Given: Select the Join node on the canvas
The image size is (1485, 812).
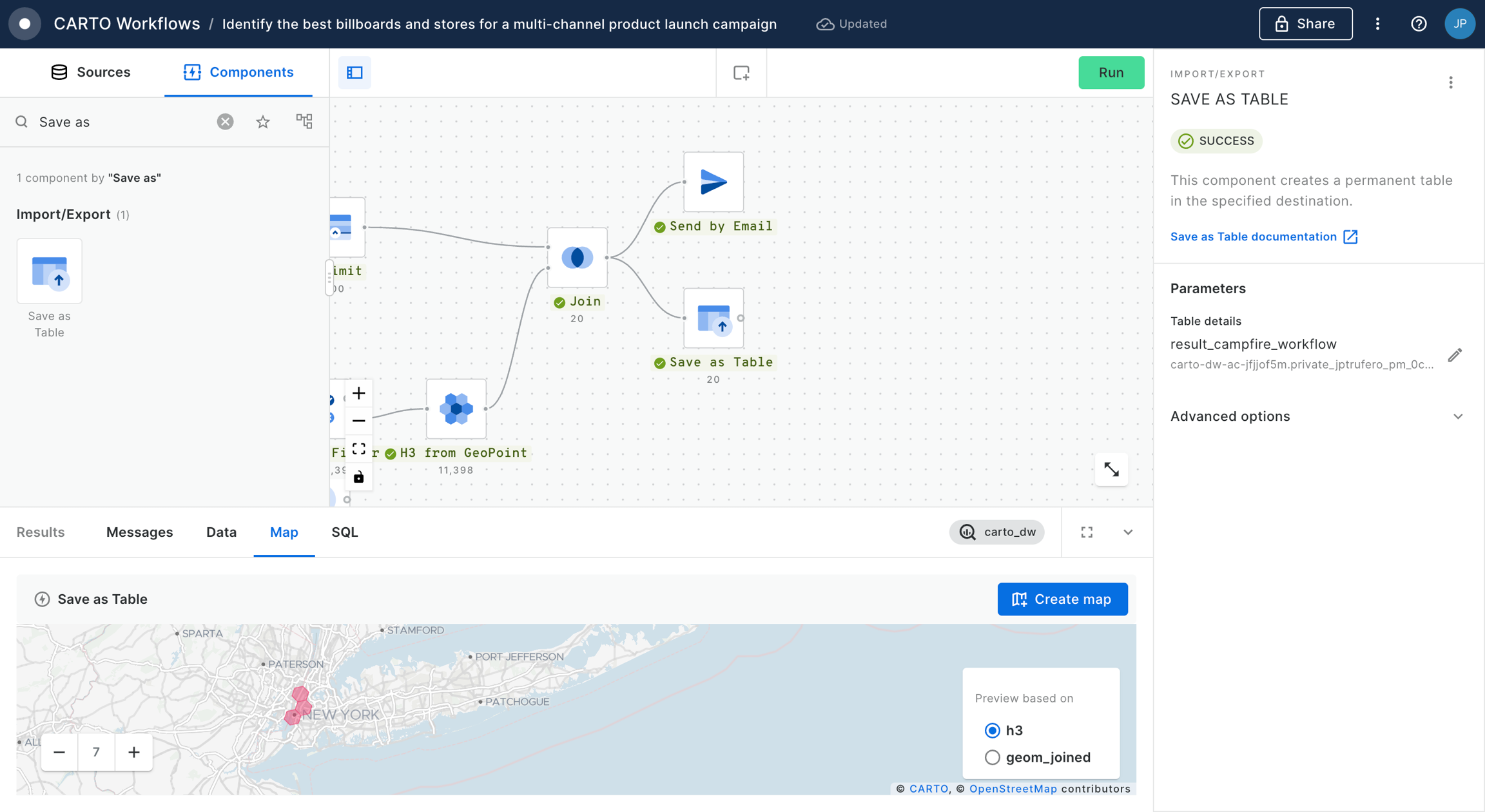Looking at the screenshot, I should (x=577, y=258).
